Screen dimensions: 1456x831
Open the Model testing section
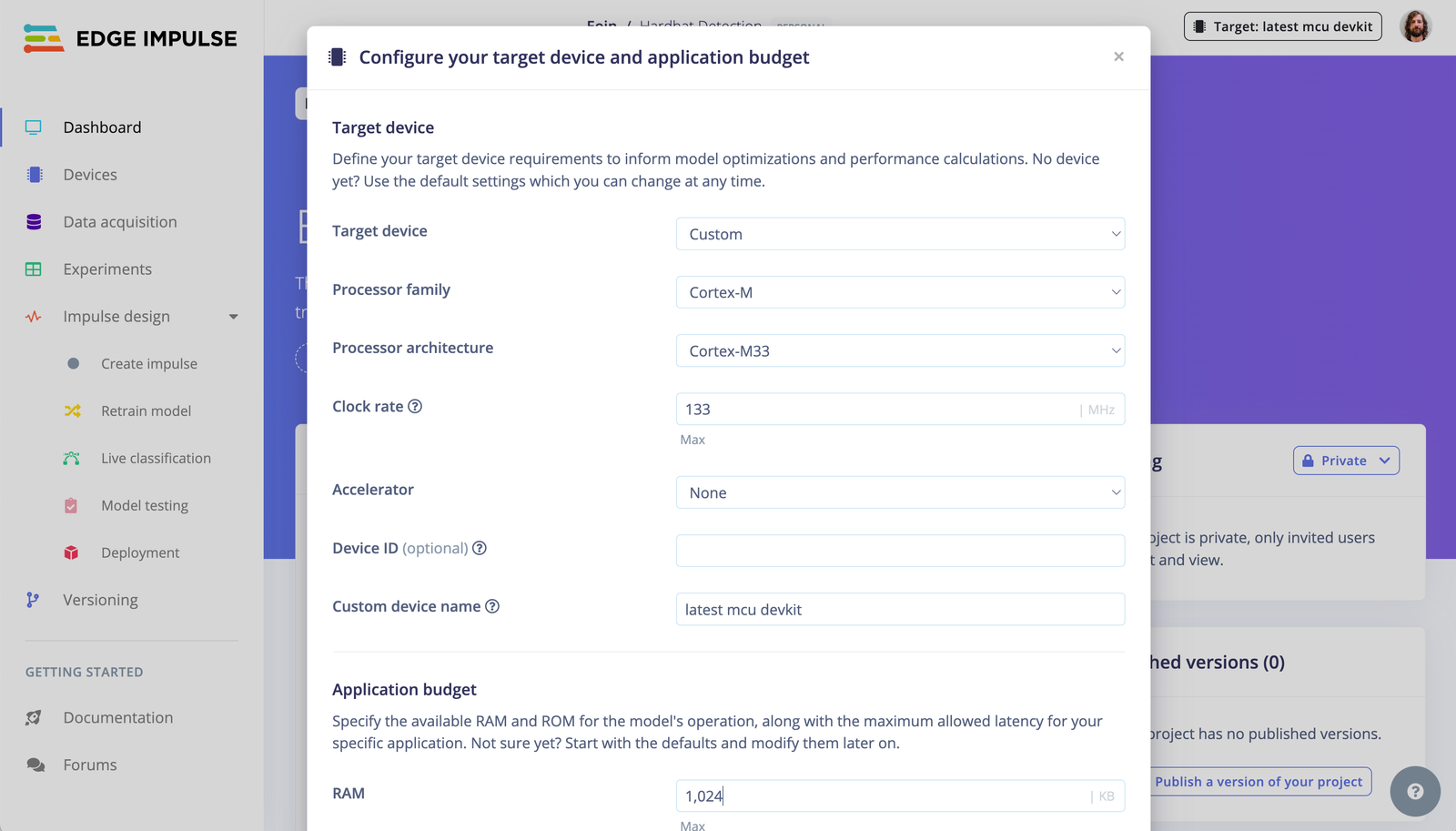[144, 505]
